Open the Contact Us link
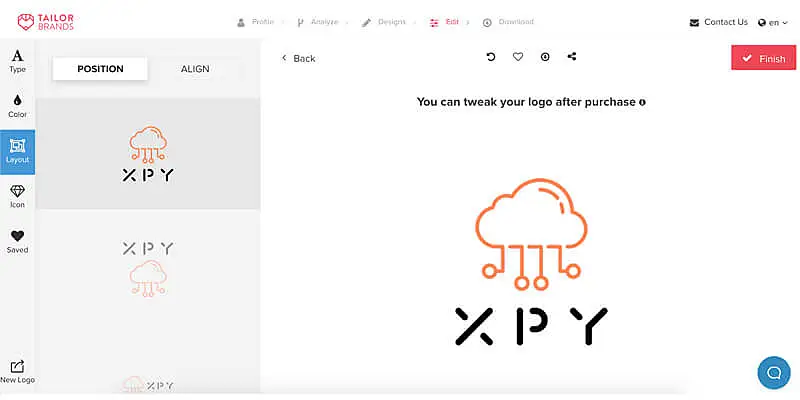The image size is (800, 400). 719,22
